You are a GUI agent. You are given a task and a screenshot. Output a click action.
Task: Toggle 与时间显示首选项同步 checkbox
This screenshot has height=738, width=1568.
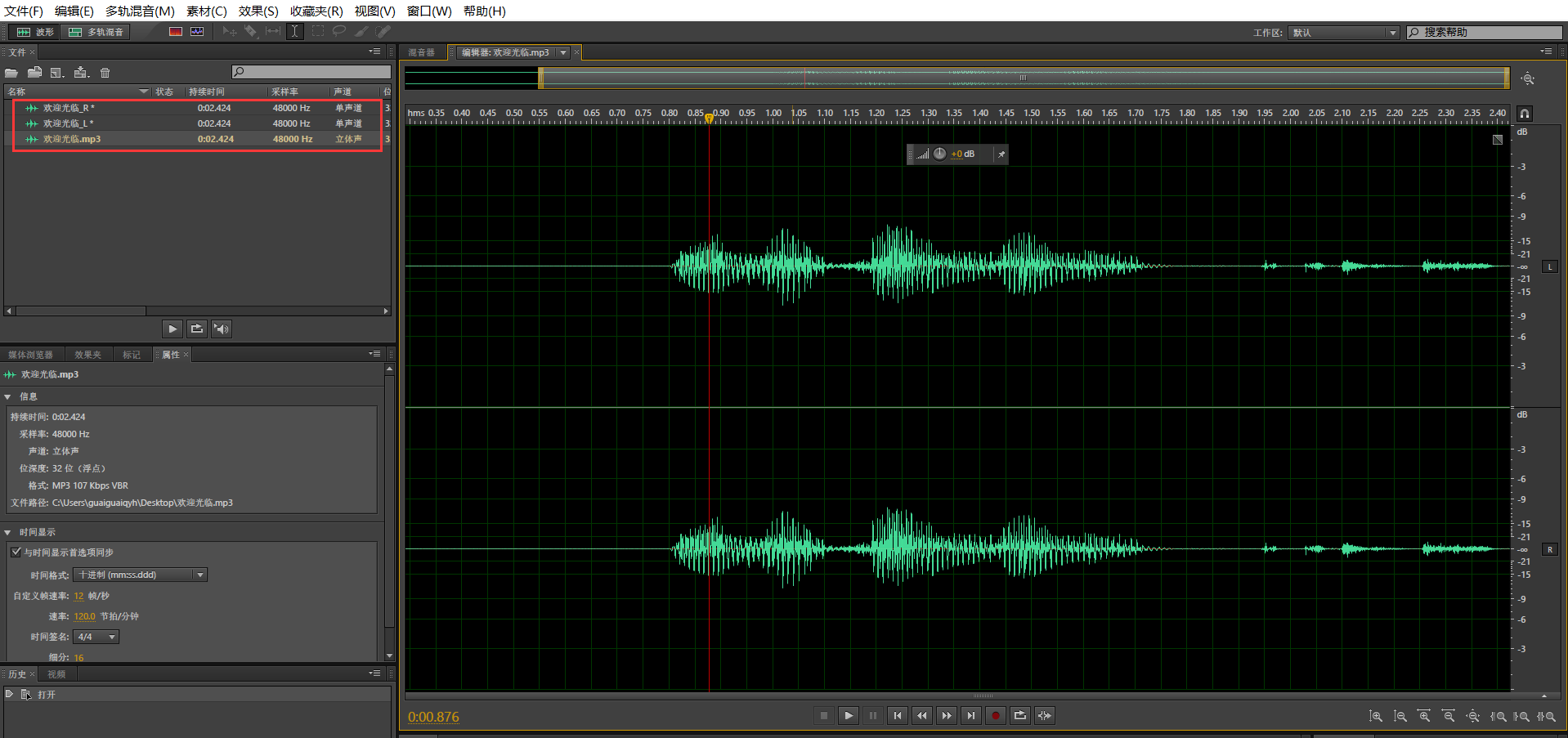[x=16, y=552]
